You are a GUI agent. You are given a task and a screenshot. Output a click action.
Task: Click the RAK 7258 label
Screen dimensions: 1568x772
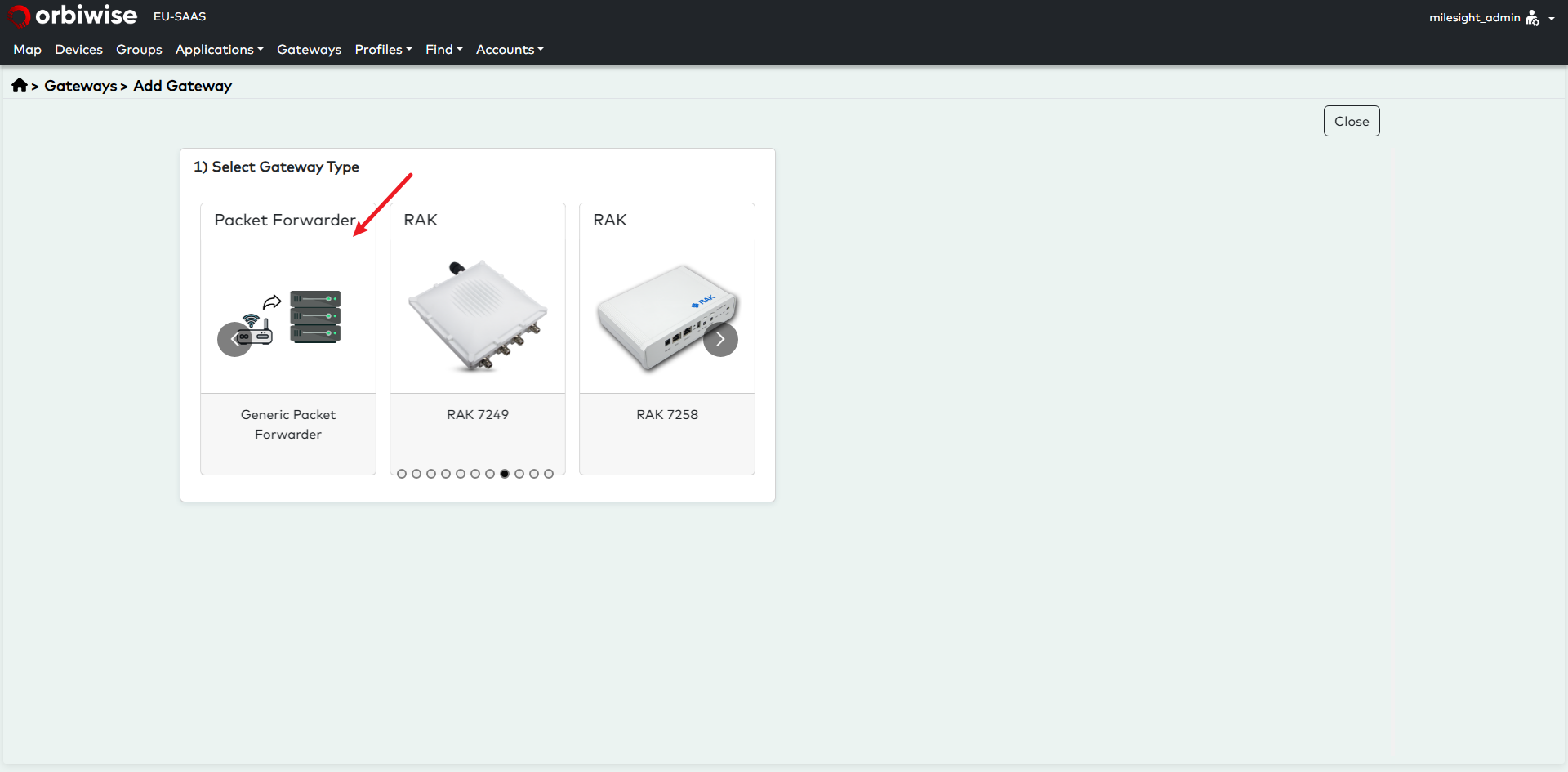pos(667,414)
